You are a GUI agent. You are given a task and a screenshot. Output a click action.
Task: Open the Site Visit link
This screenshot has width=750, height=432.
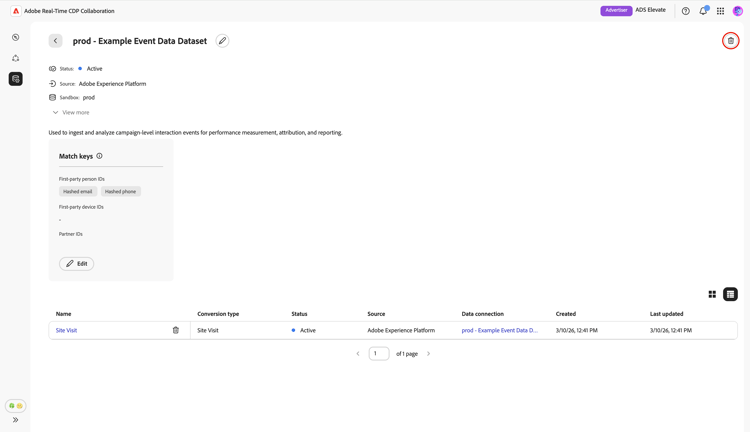pyautogui.click(x=66, y=330)
